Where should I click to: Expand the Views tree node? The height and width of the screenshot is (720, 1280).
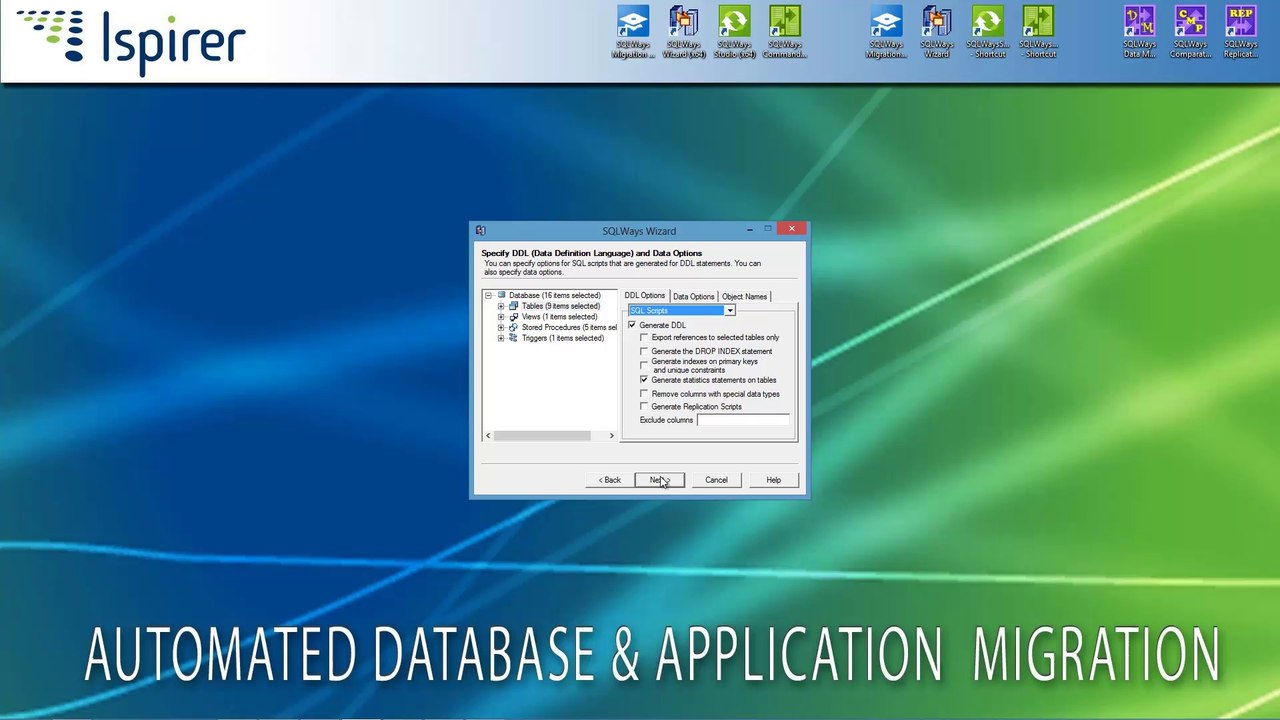(501, 317)
